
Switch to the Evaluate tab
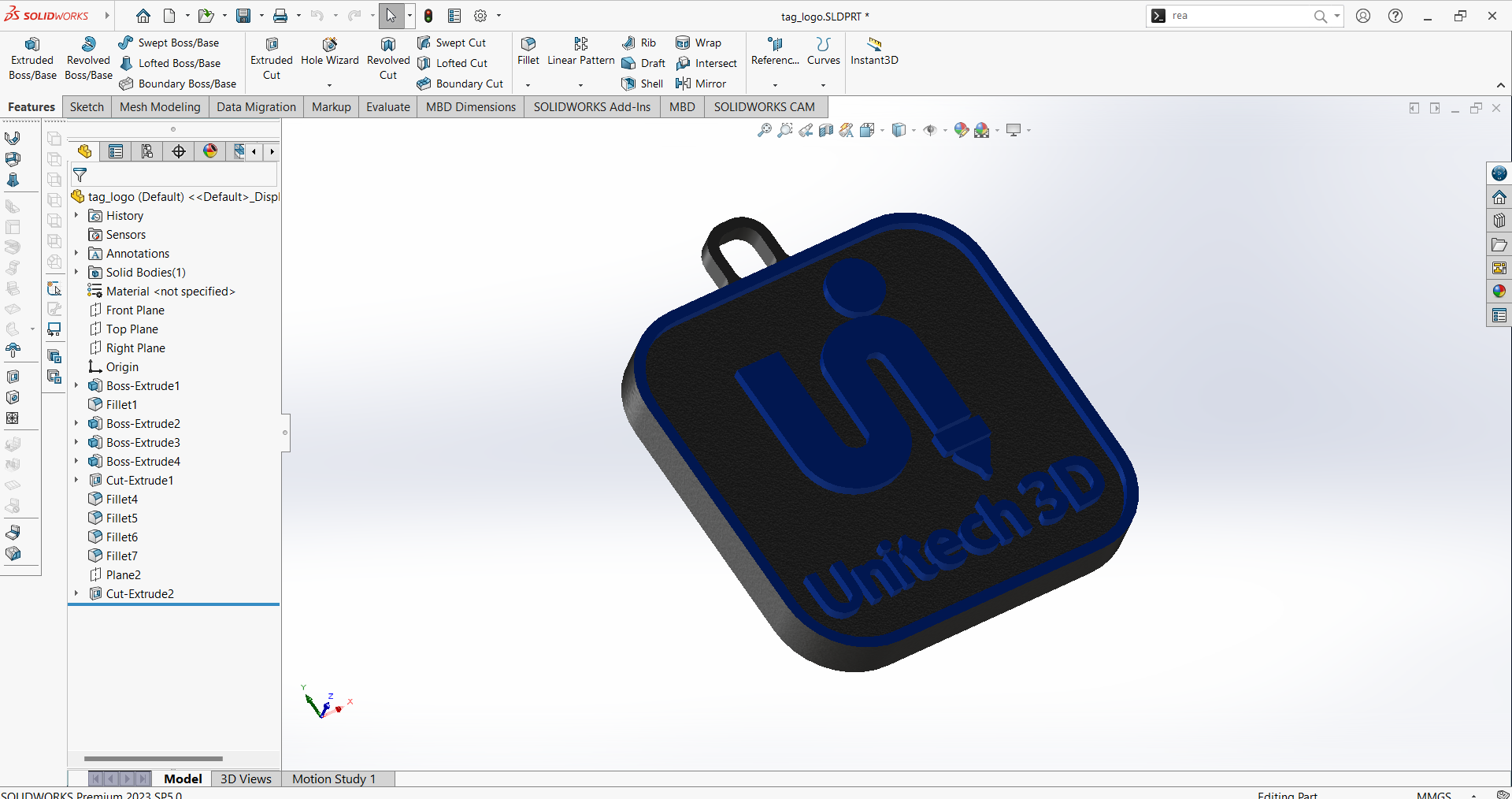pos(388,107)
